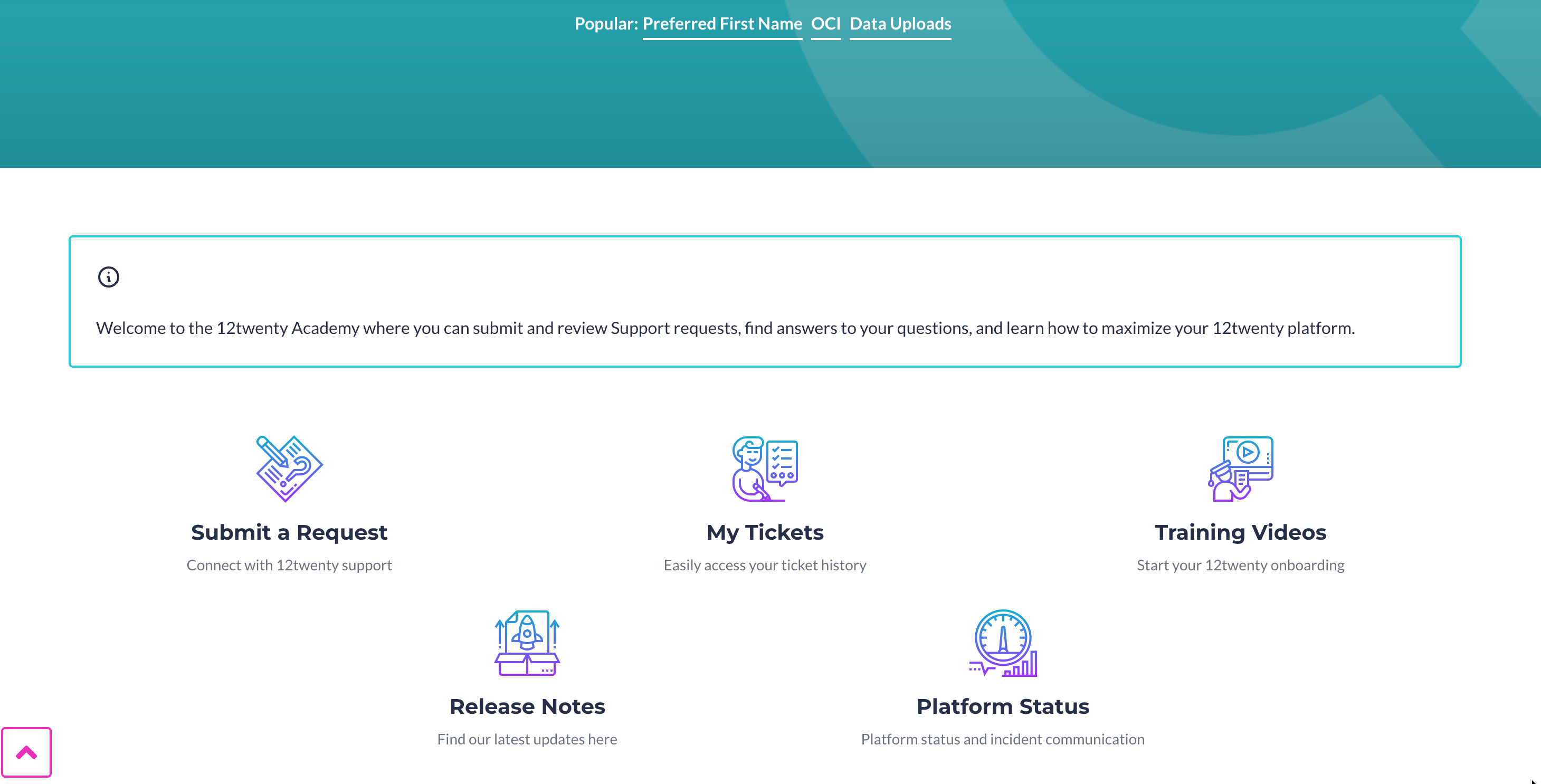
Task: Open the OCI popular link
Action: [x=825, y=24]
